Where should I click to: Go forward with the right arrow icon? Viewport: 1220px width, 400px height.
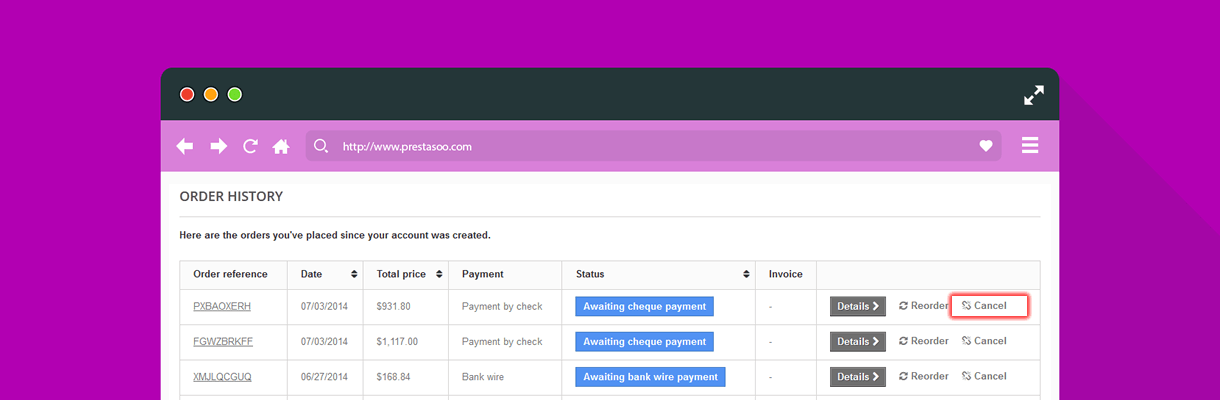point(218,146)
